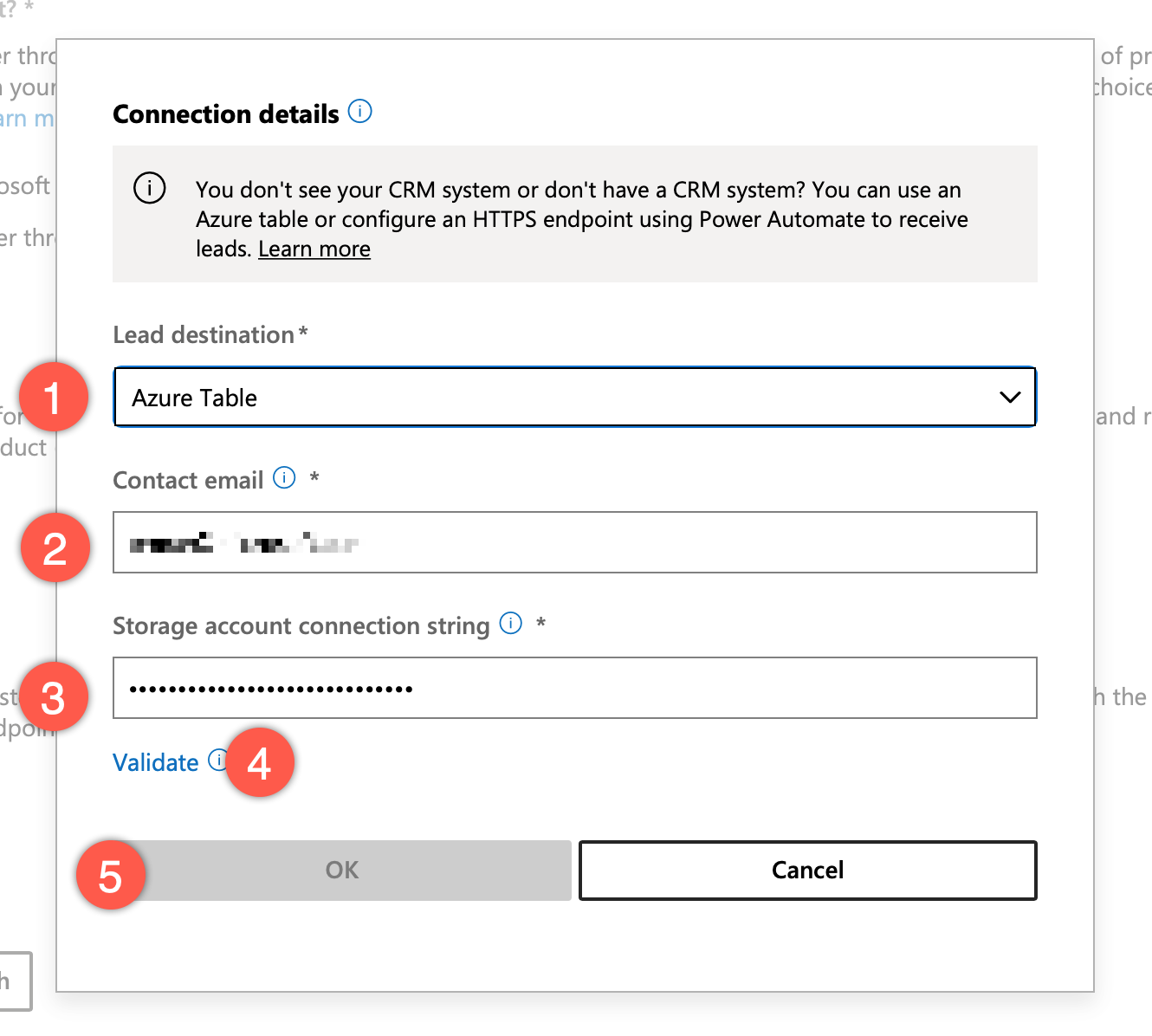Click into the Contact email field
The width and height of the screenshot is (1152, 1036).
575,542
